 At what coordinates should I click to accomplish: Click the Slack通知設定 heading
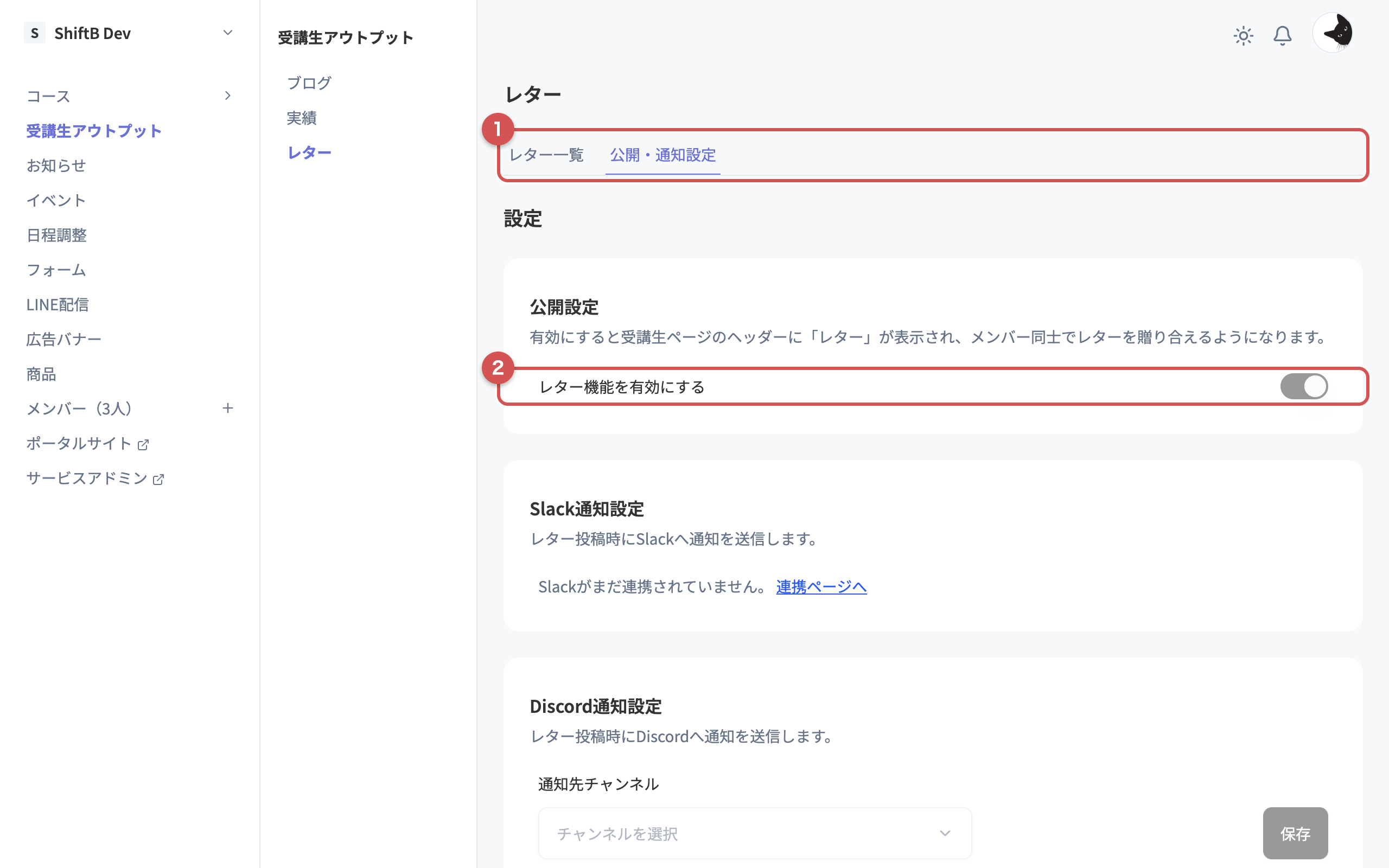(x=587, y=509)
